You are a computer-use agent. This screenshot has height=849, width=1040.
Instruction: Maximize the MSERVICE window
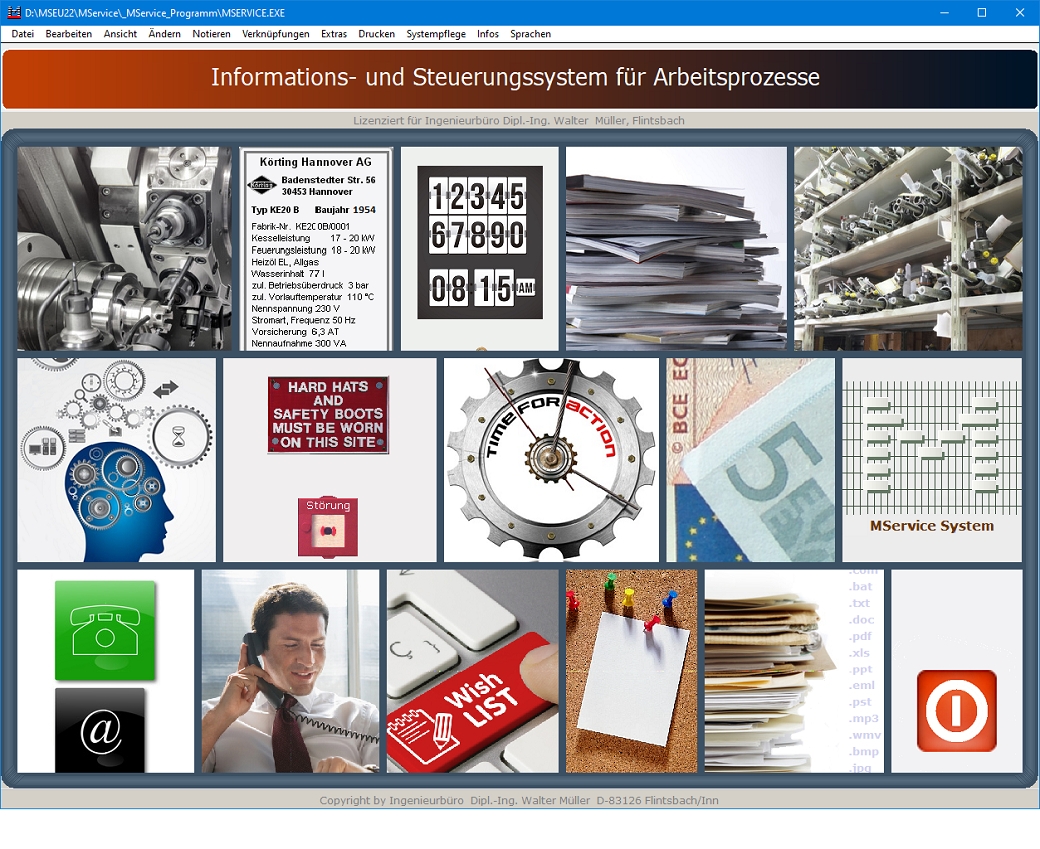click(982, 13)
